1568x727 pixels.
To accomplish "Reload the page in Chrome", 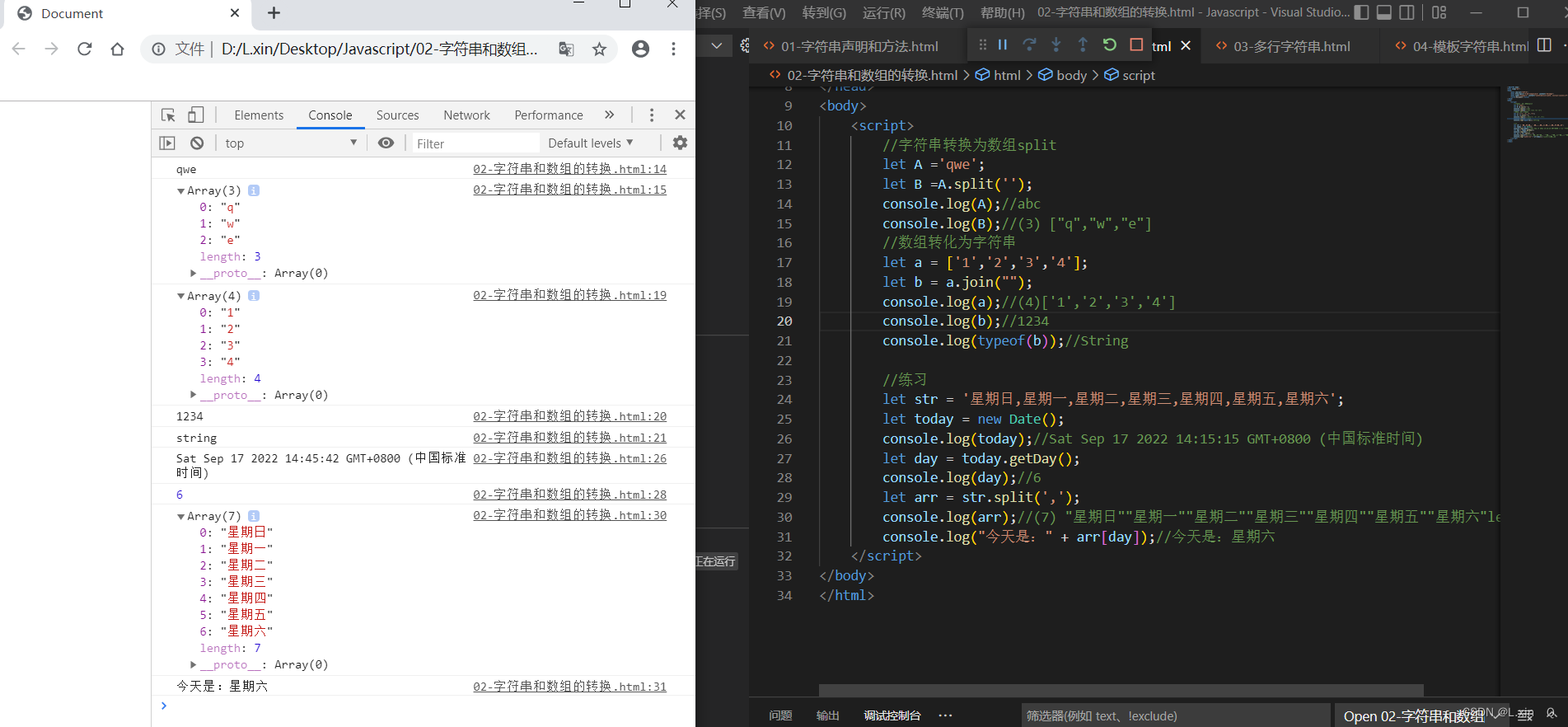I will click(x=84, y=49).
